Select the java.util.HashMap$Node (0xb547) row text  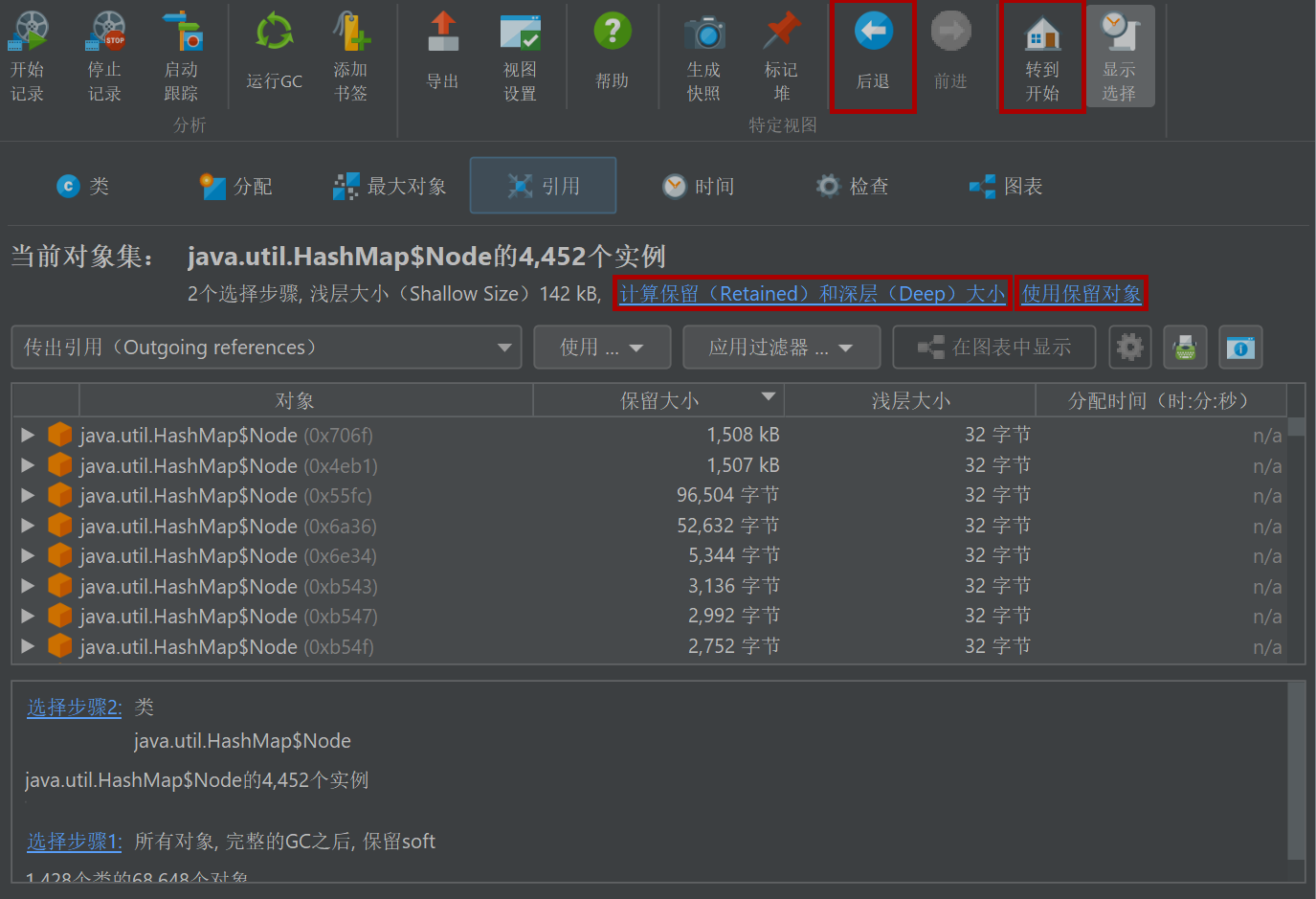(229, 617)
